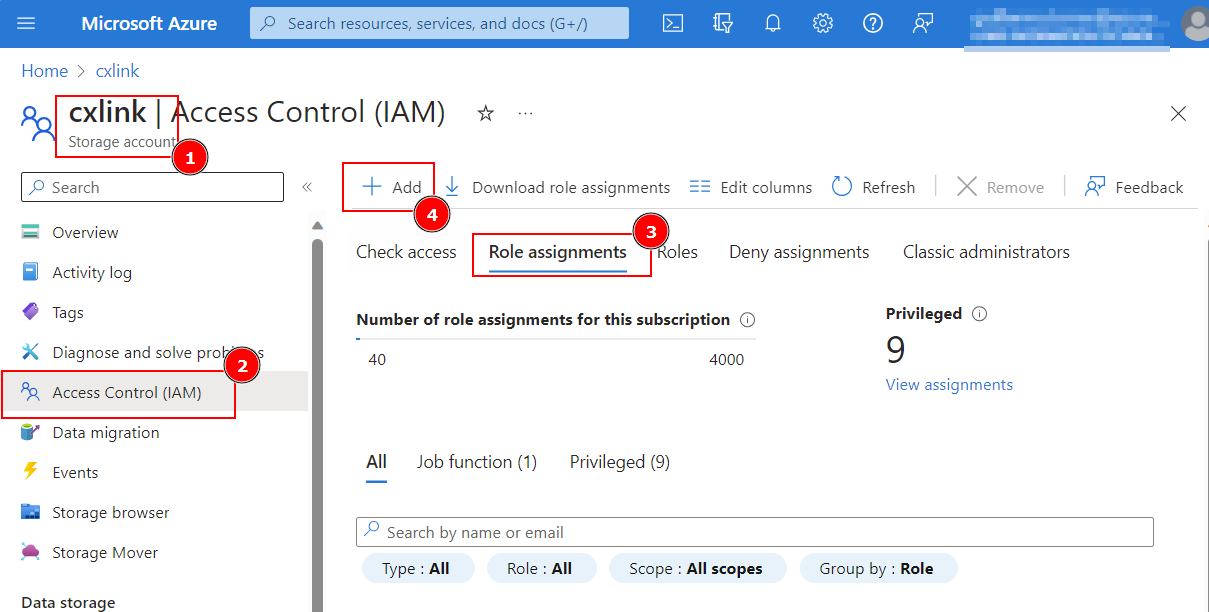Click the Search by name or email field
1209x612 pixels.
[755, 532]
